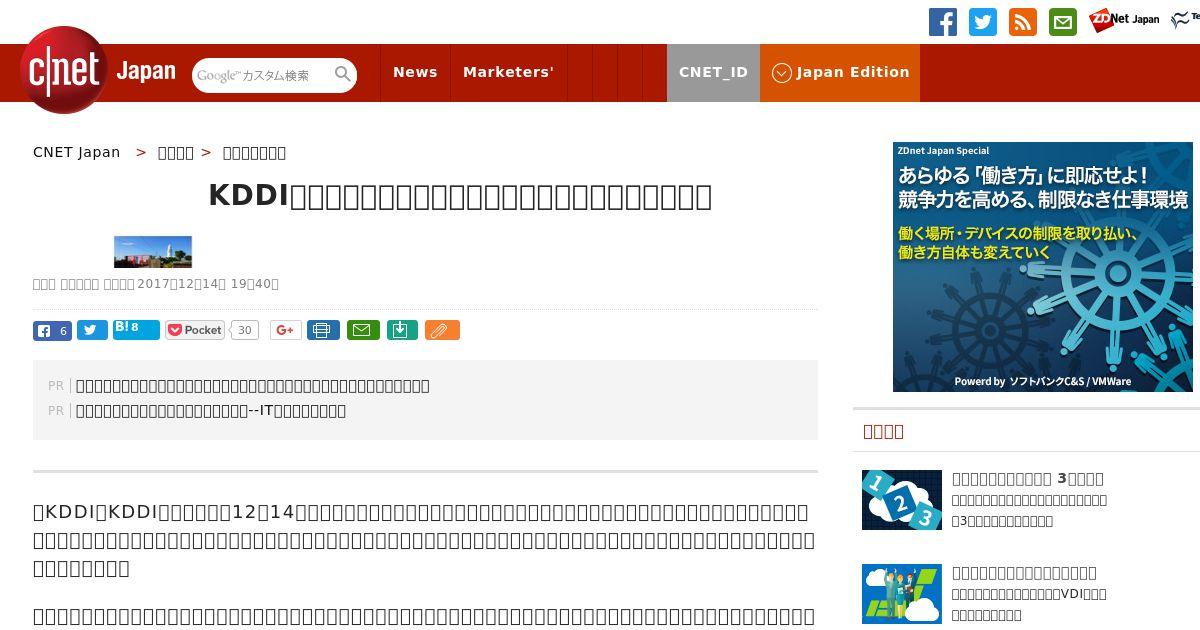Screen dimensions: 1200x630
Task: Tweet the article via Twitter share button
Action: pyautogui.click(x=92, y=330)
